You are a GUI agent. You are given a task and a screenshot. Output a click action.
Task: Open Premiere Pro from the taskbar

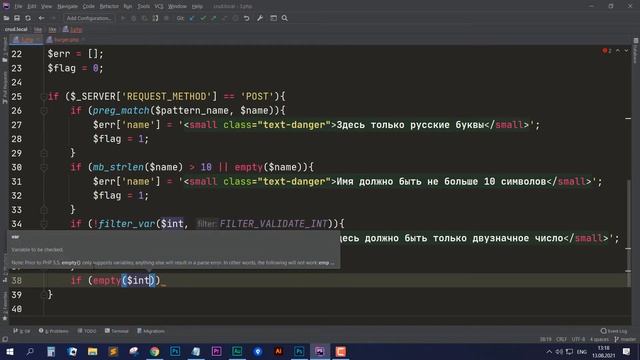[216, 352]
